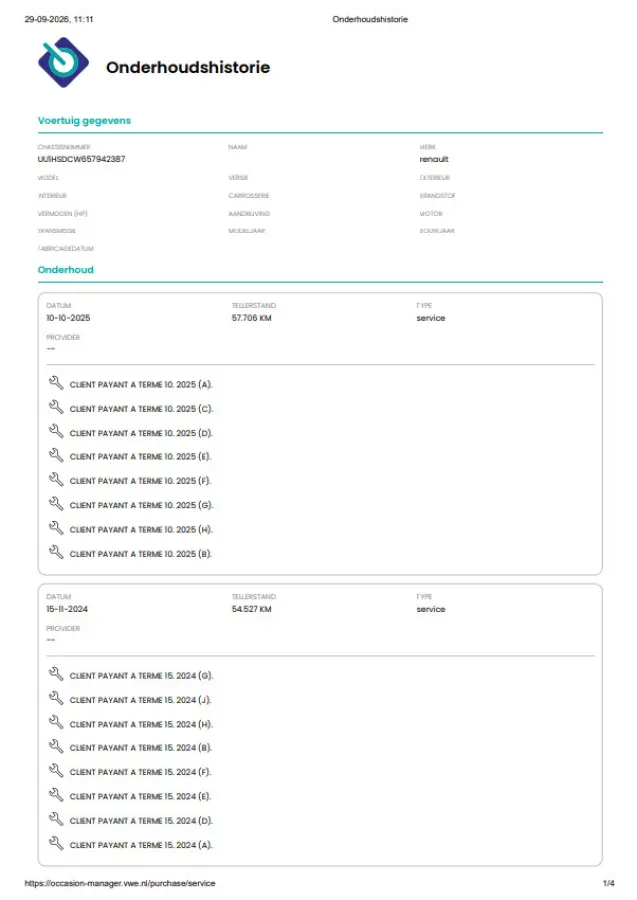637x900 pixels.
Task: Select odometer reading 57.706 KM
Action: (x=251, y=318)
